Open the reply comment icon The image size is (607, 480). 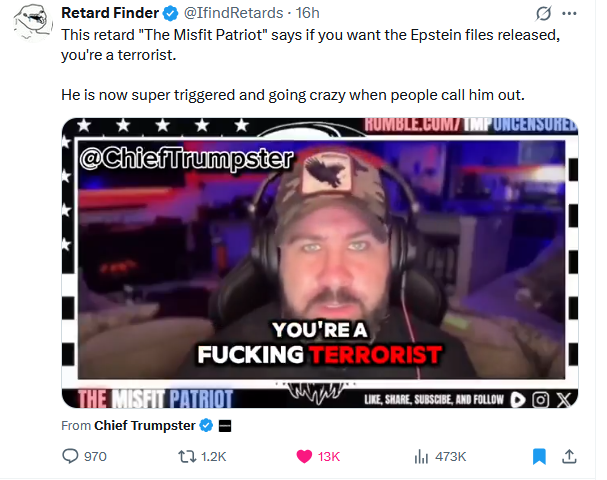coord(70,456)
